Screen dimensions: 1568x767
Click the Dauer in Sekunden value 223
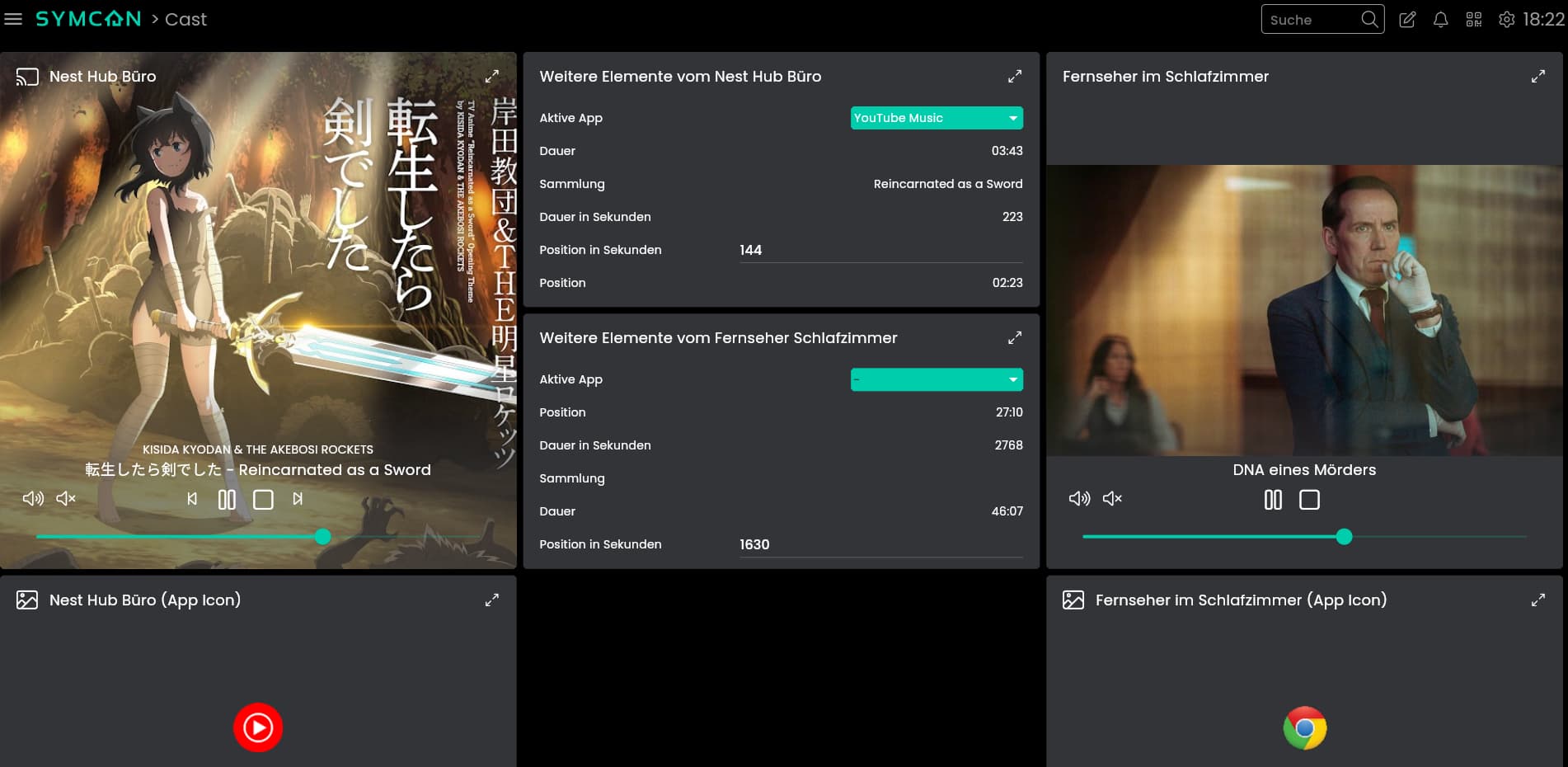click(x=1012, y=217)
